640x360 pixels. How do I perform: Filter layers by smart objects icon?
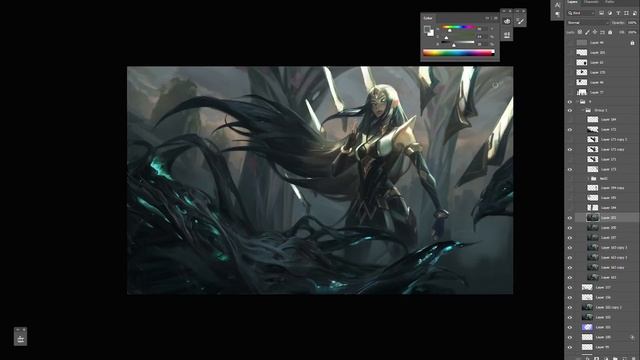(x=635, y=13)
